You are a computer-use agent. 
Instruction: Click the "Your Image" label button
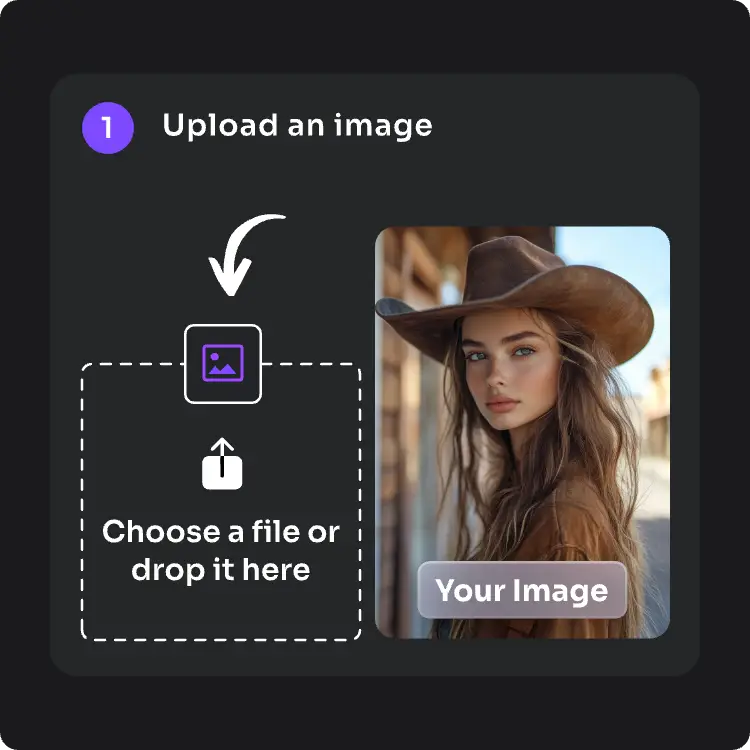click(x=522, y=590)
